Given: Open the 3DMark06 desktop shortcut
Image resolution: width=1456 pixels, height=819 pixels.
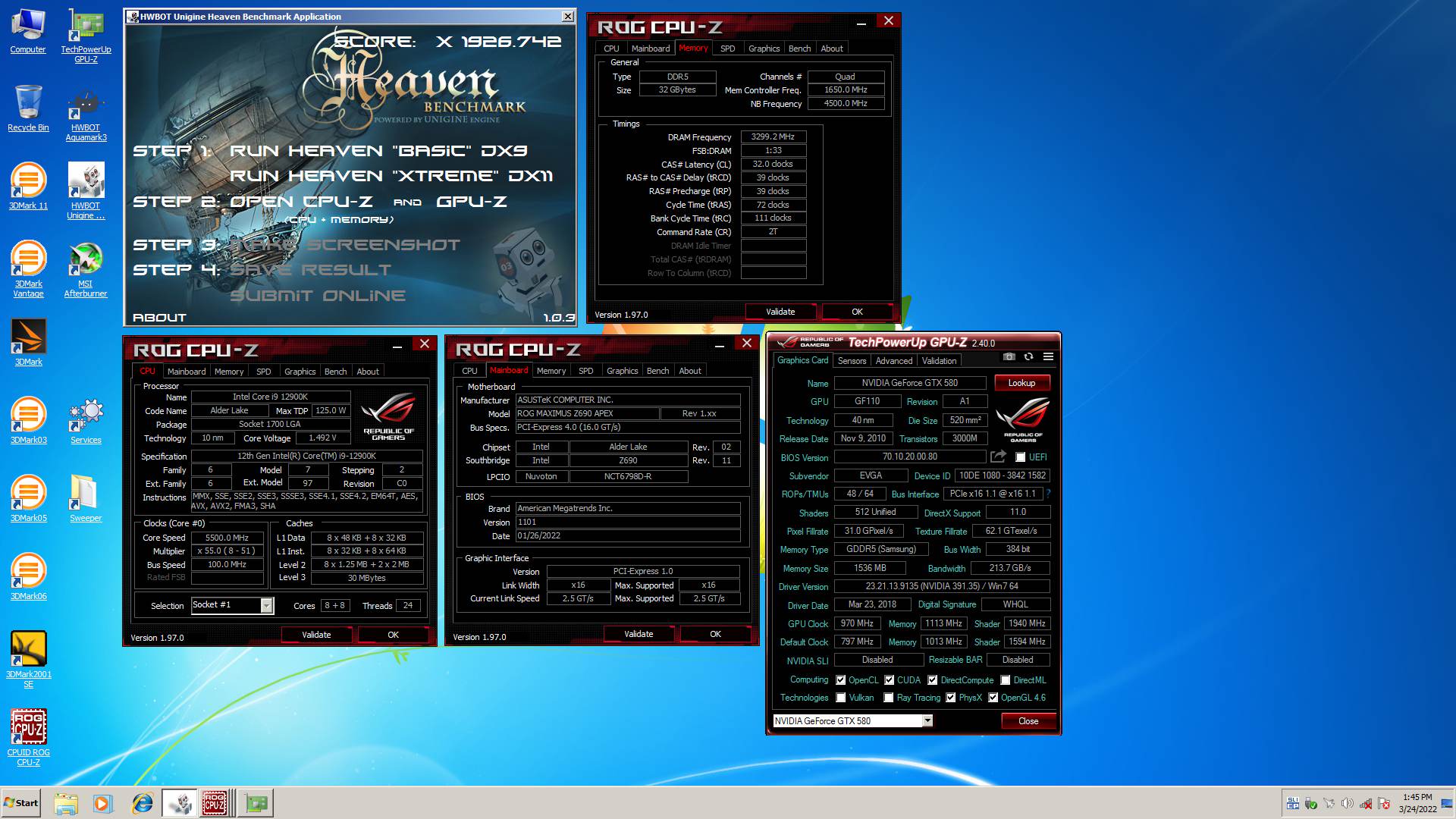Looking at the screenshot, I should [x=28, y=577].
